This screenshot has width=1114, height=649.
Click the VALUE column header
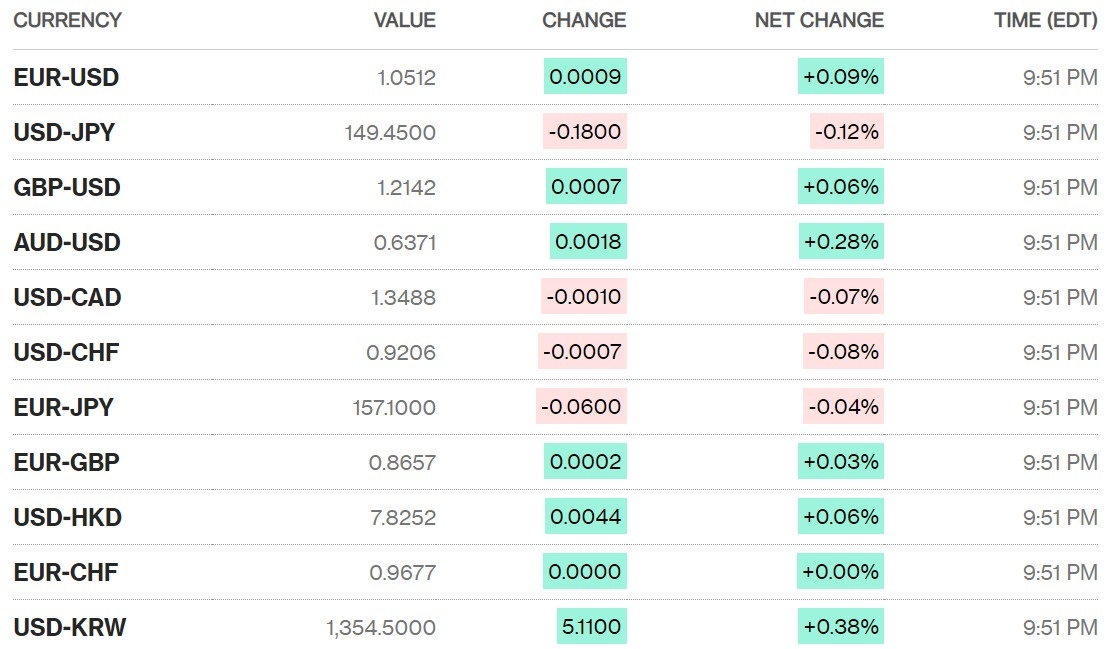click(x=404, y=20)
